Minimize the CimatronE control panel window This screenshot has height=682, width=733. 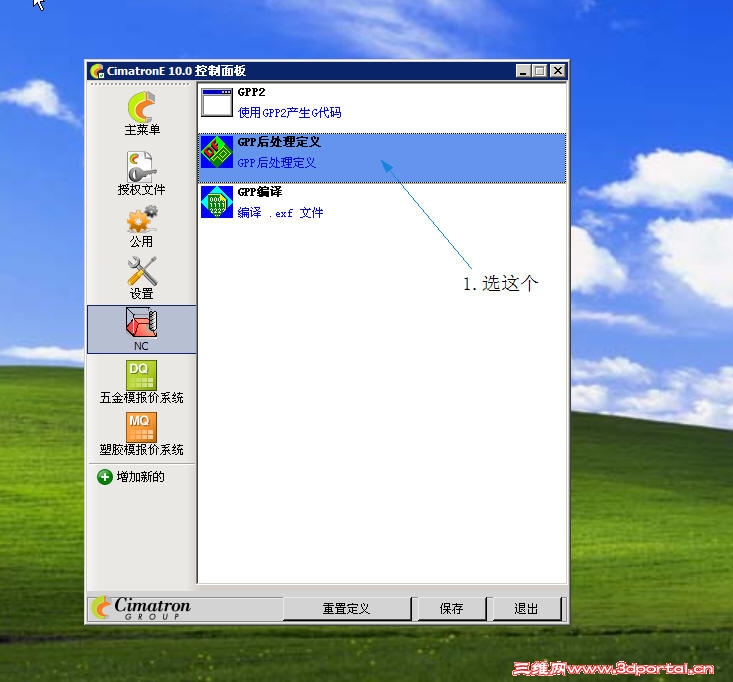pos(523,71)
